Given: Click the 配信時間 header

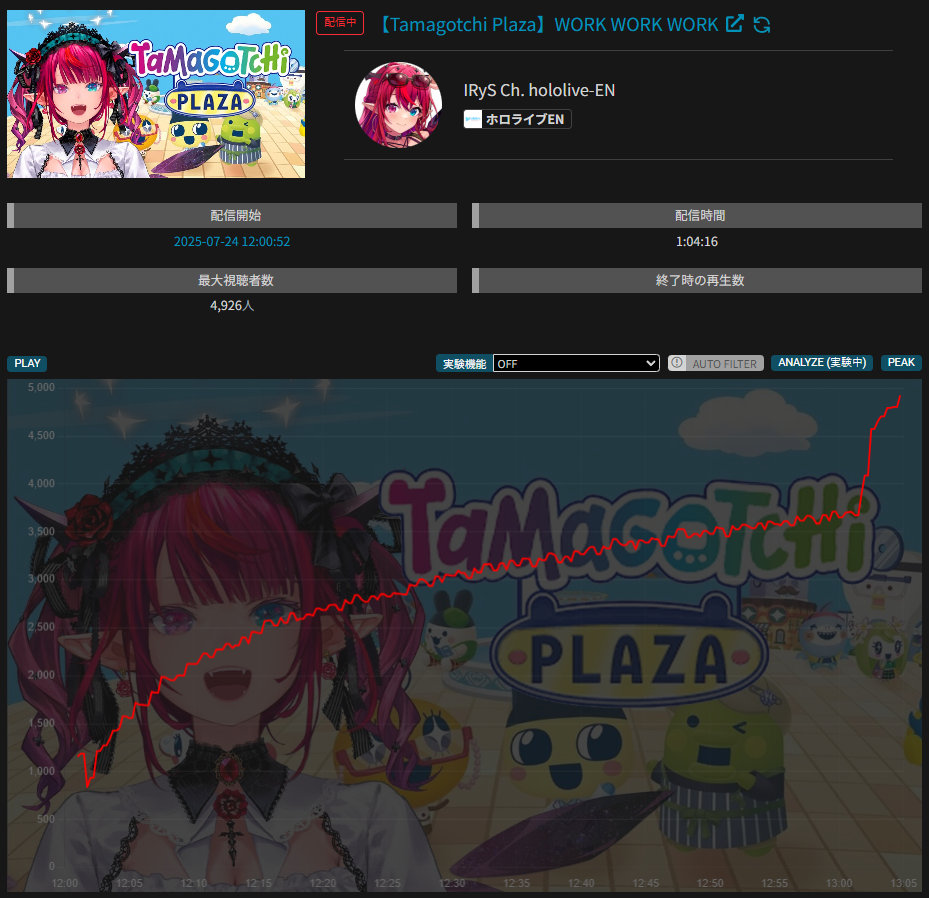Looking at the screenshot, I should click(x=697, y=216).
